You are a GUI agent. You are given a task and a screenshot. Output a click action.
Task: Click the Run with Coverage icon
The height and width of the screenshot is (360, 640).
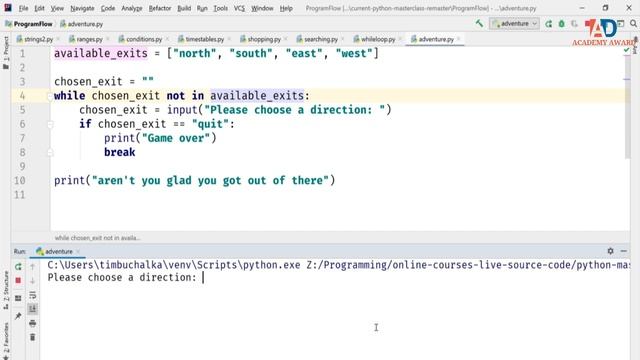[x=575, y=24]
